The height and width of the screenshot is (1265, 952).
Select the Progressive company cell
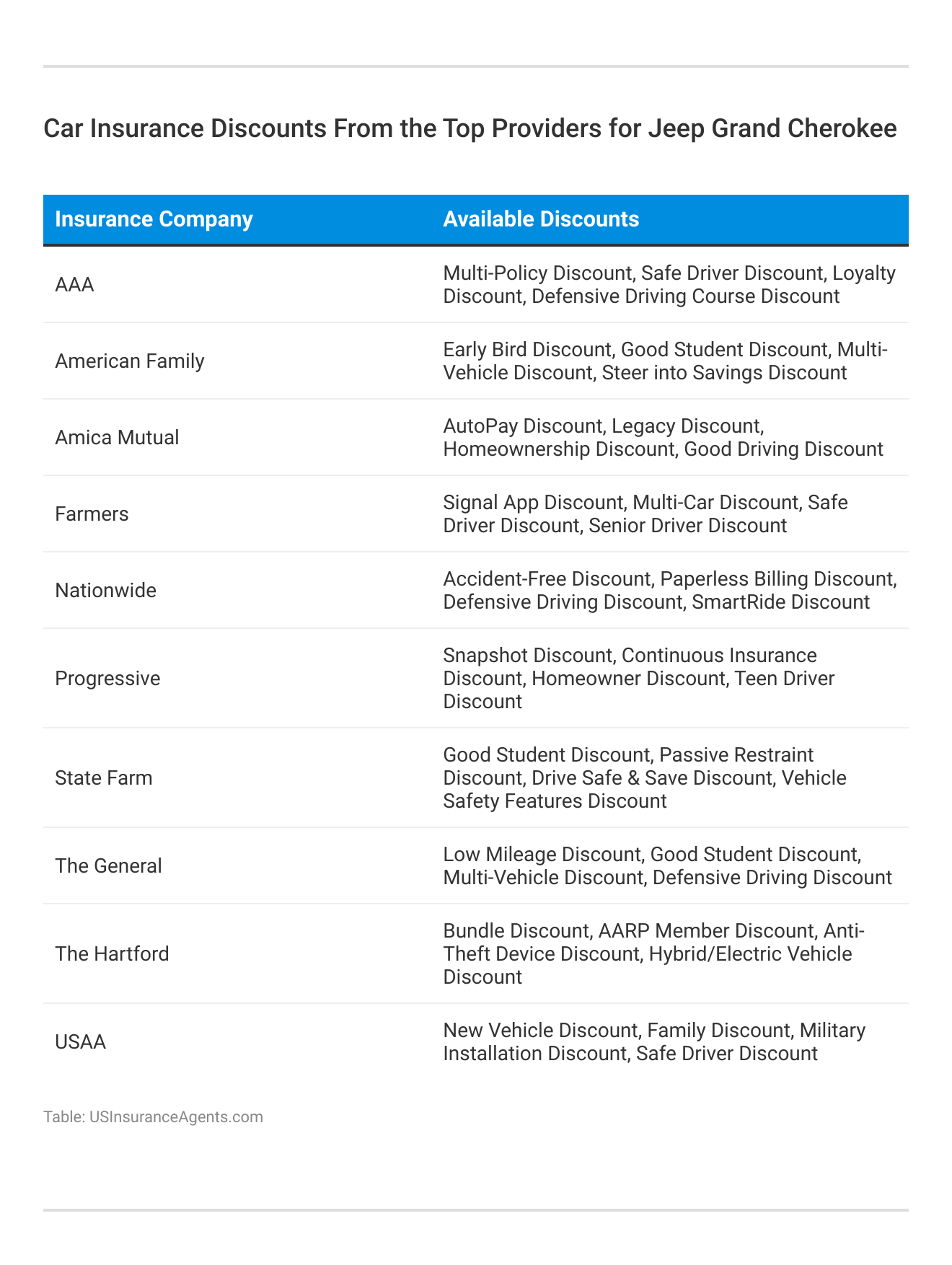click(x=107, y=678)
